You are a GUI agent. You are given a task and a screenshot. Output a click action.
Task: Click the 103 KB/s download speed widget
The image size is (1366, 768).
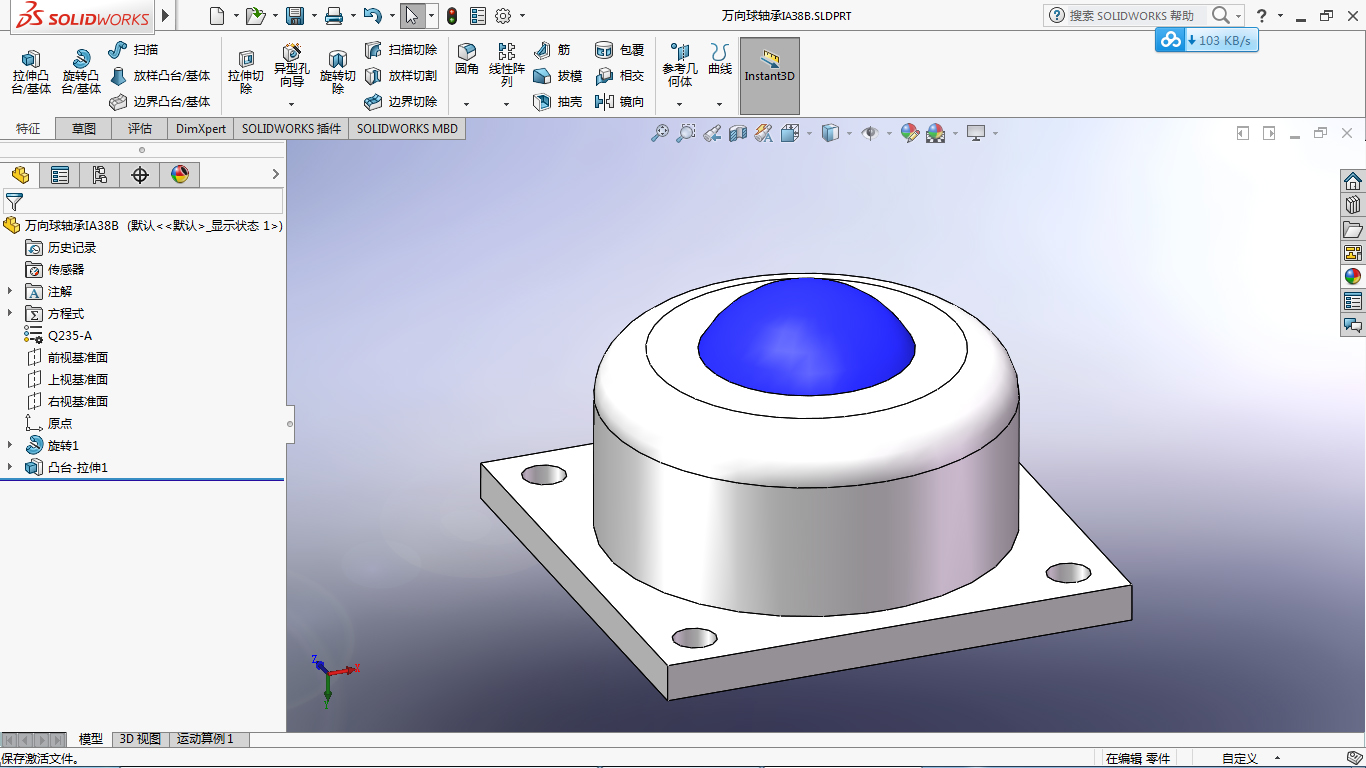pyautogui.click(x=1205, y=40)
